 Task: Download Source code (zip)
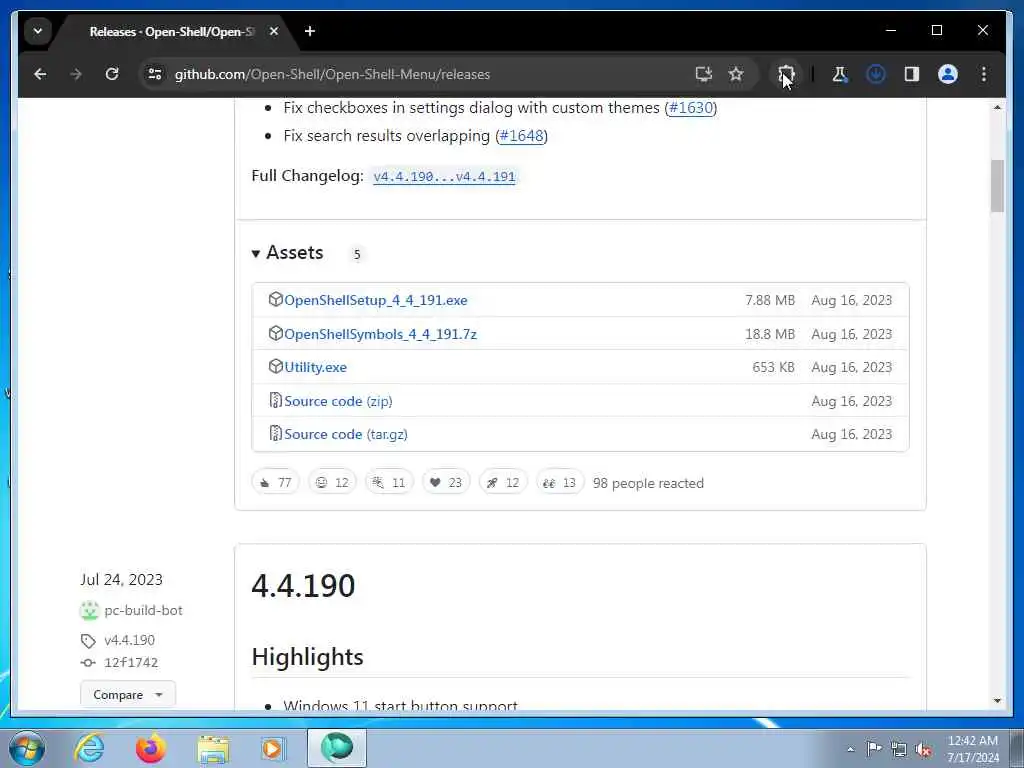tap(338, 401)
